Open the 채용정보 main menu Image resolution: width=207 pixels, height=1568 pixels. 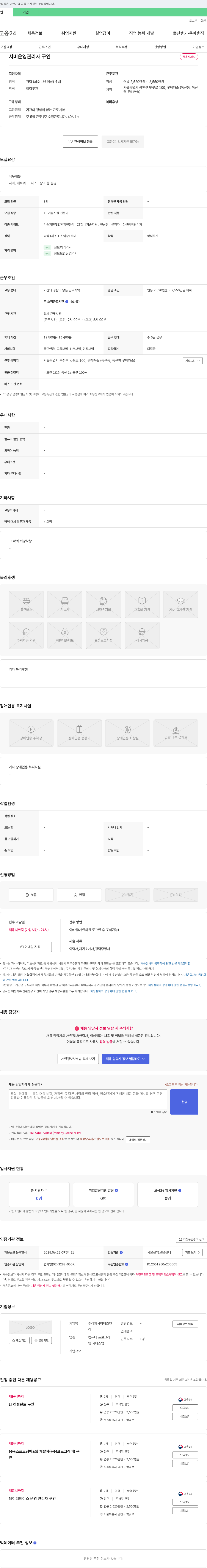(x=34, y=33)
